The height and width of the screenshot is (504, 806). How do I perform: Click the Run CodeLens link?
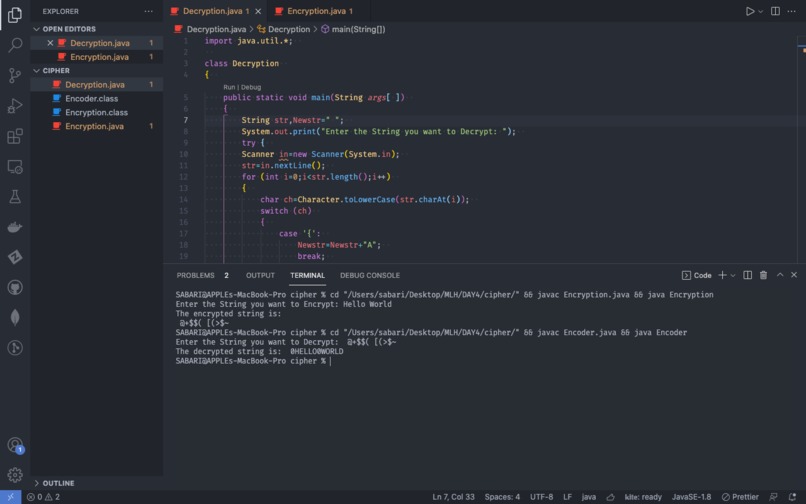click(x=229, y=87)
